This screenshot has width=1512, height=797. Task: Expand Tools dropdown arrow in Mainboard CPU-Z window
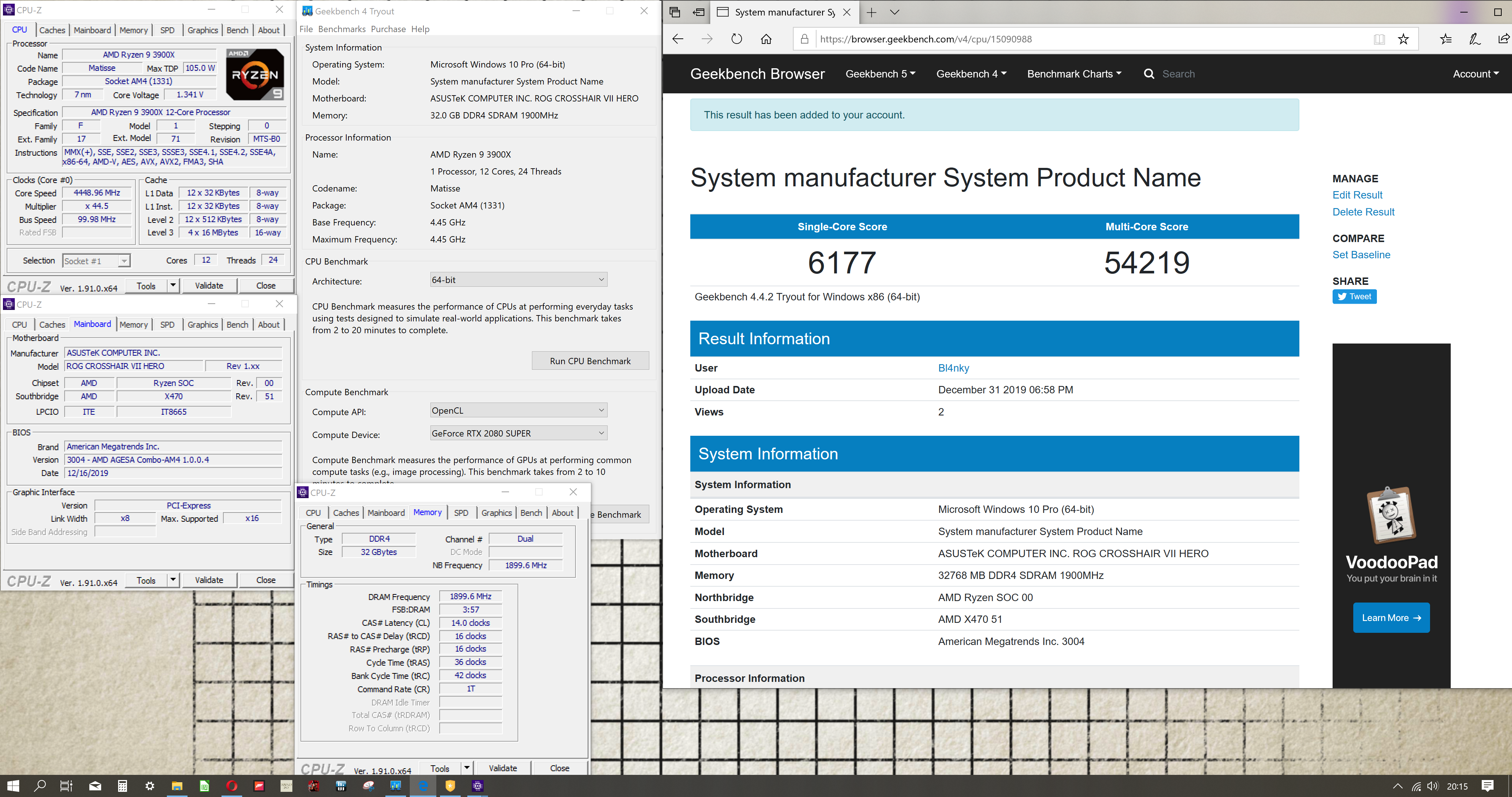pos(173,580)
